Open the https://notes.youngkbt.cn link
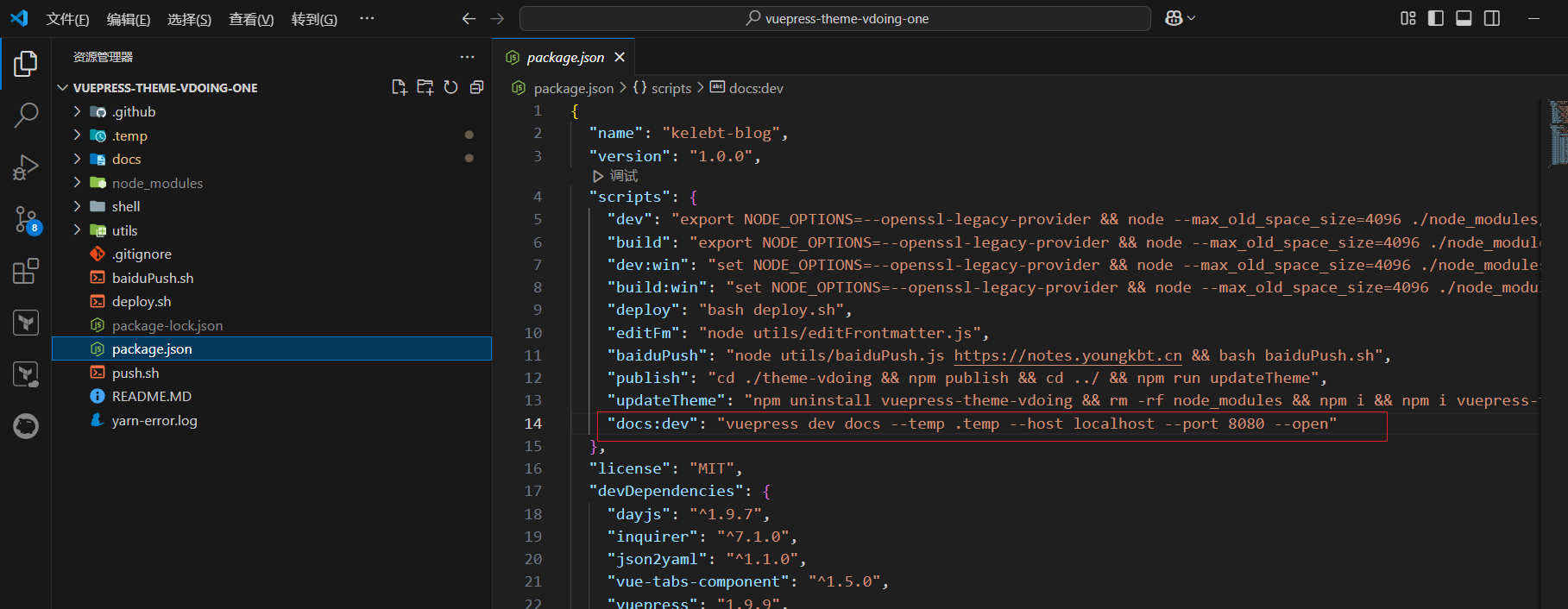The width and height of the screenshot is (1568, 609). pos(1067,355)
